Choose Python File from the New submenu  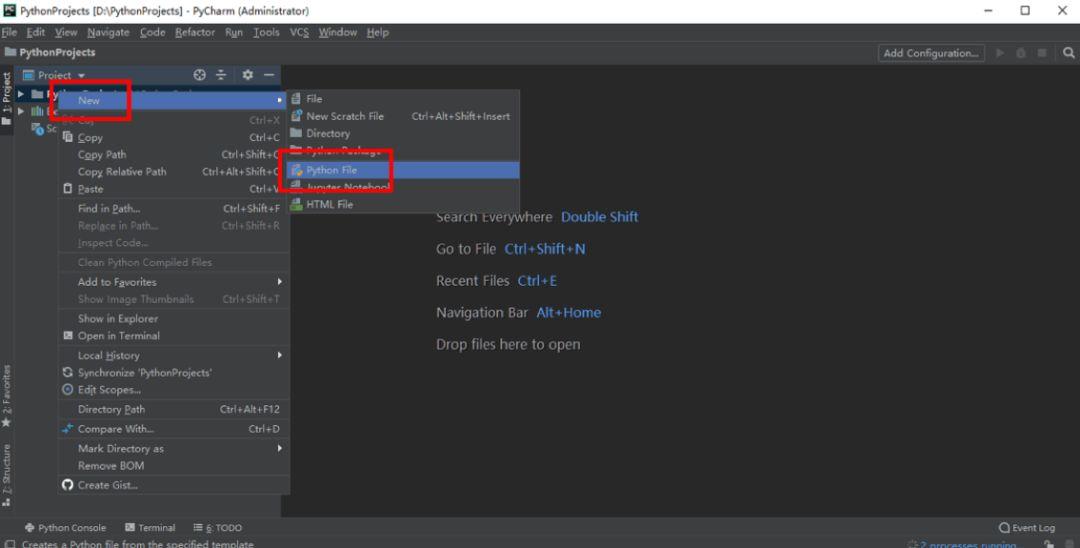(x=403, y=170)
